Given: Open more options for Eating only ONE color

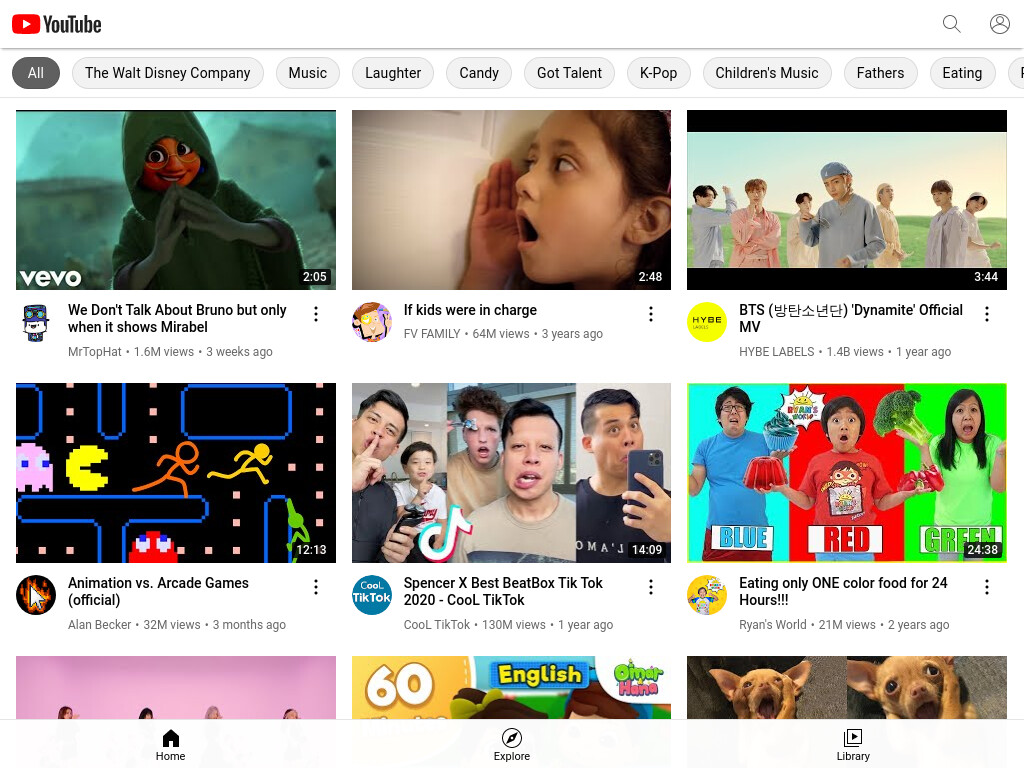Looking at the screenshot, I should (x=986, y=587).
